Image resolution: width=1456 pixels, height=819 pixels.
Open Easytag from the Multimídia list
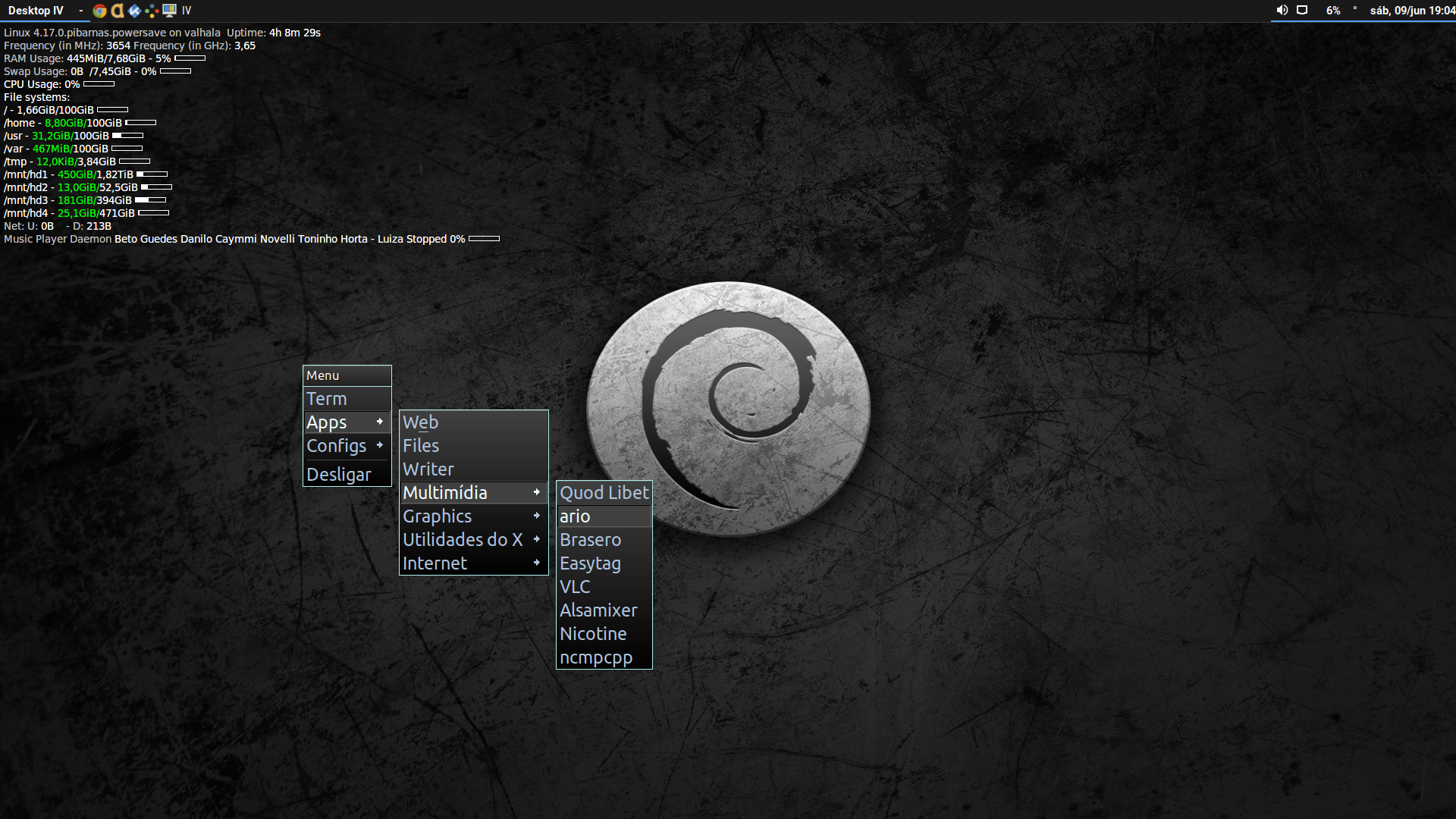tap(604, 563)
